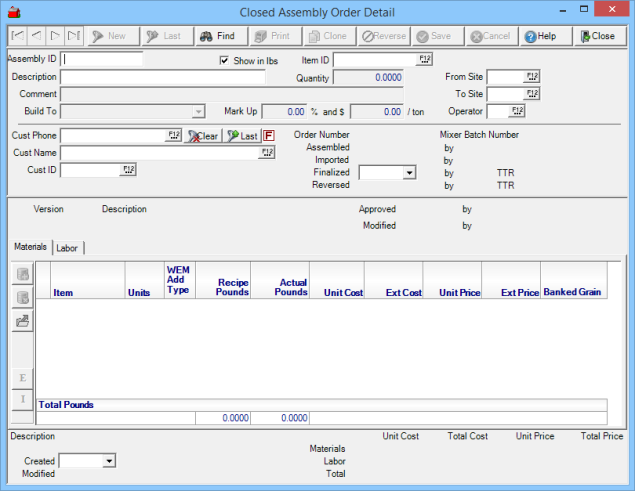Image resolution: width=635 pixels, height=491 pixels.
Task: Go to the next record arrow
Action: coord(55,36)
